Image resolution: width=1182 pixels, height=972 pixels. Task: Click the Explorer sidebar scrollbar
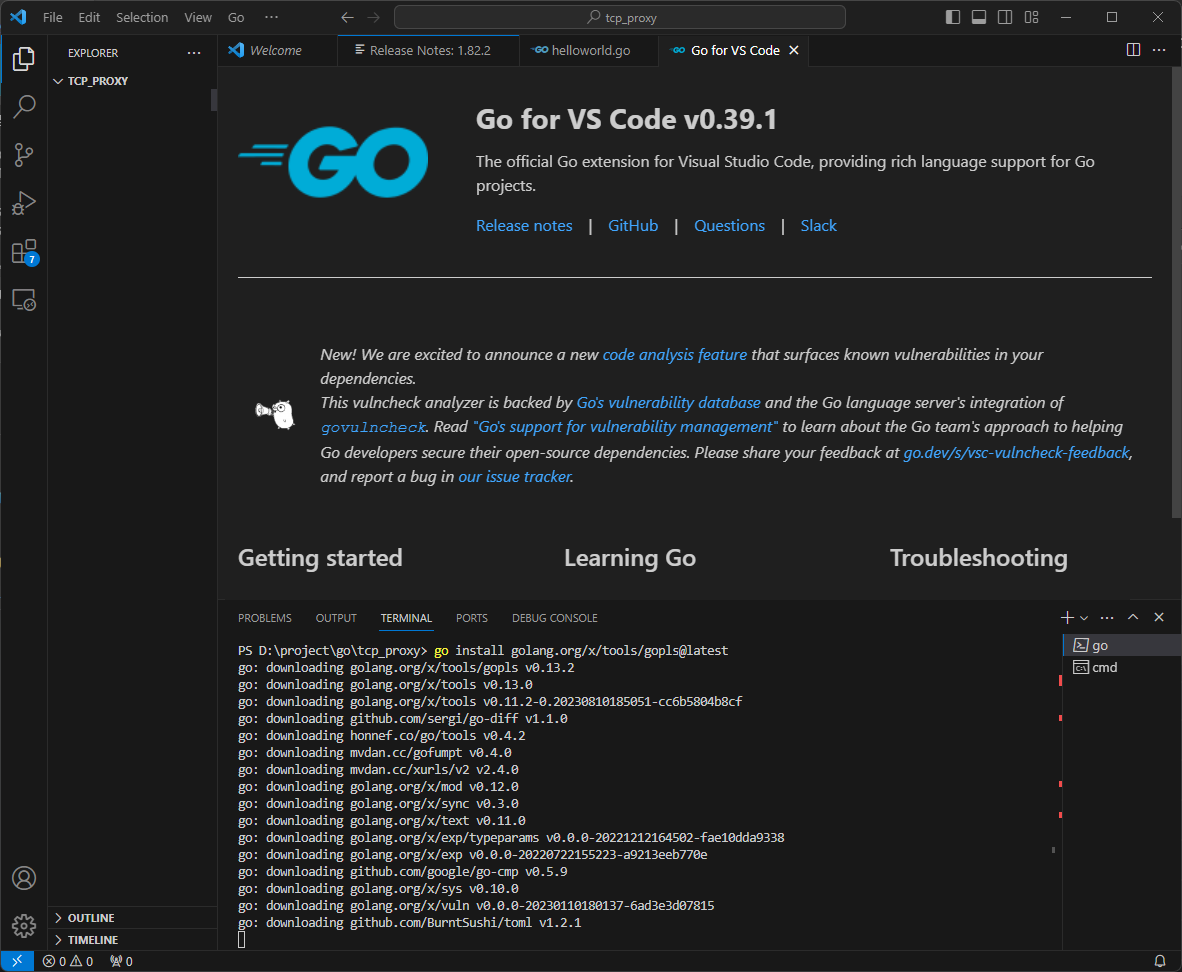(x=214, y=100)
